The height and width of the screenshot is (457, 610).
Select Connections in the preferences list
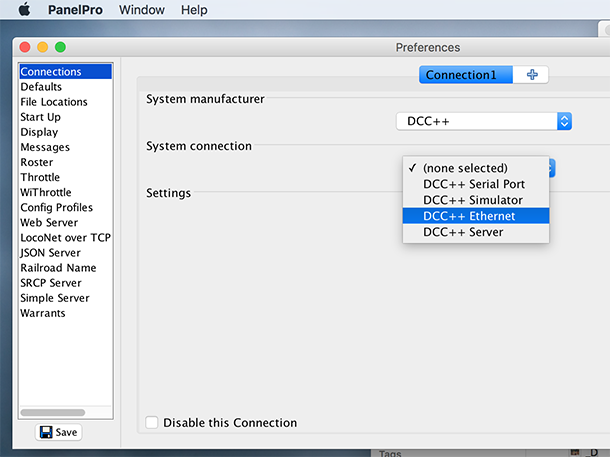tap(65, 72)
